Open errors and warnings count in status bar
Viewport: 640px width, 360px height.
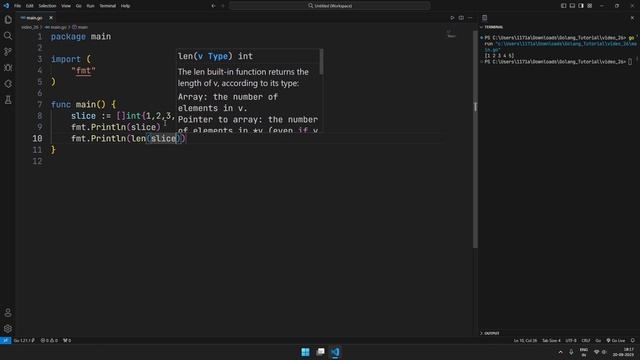[x=49, y=340]
